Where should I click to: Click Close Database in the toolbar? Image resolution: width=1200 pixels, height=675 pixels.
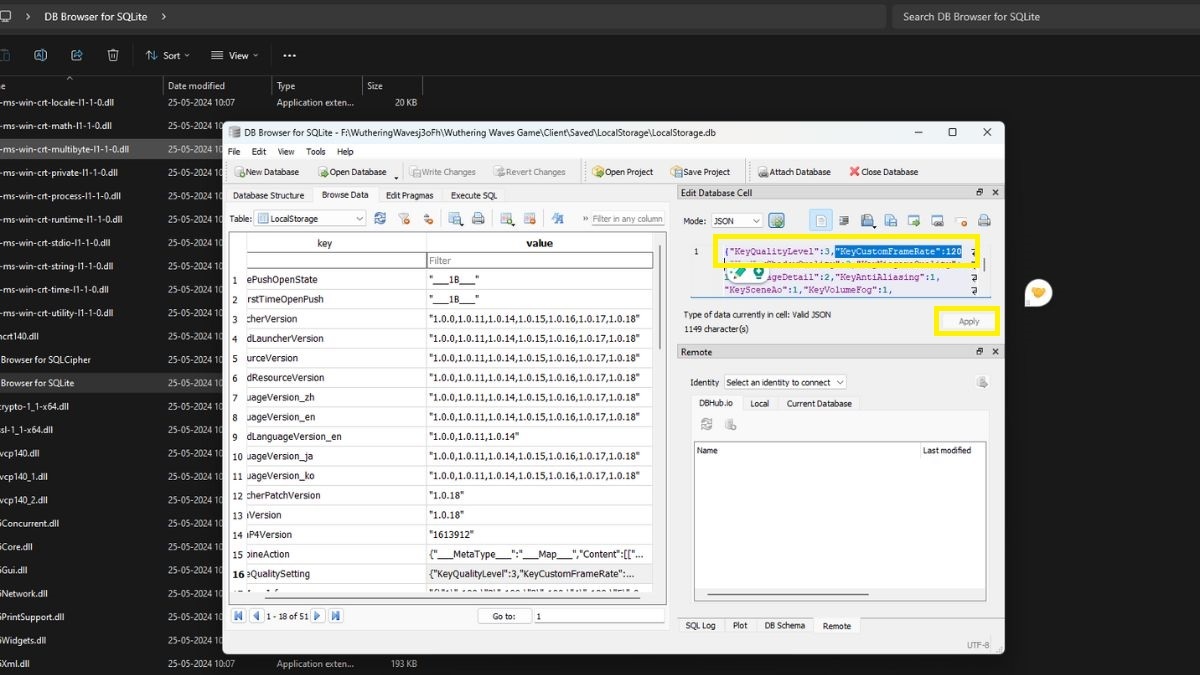click(883, 172)
